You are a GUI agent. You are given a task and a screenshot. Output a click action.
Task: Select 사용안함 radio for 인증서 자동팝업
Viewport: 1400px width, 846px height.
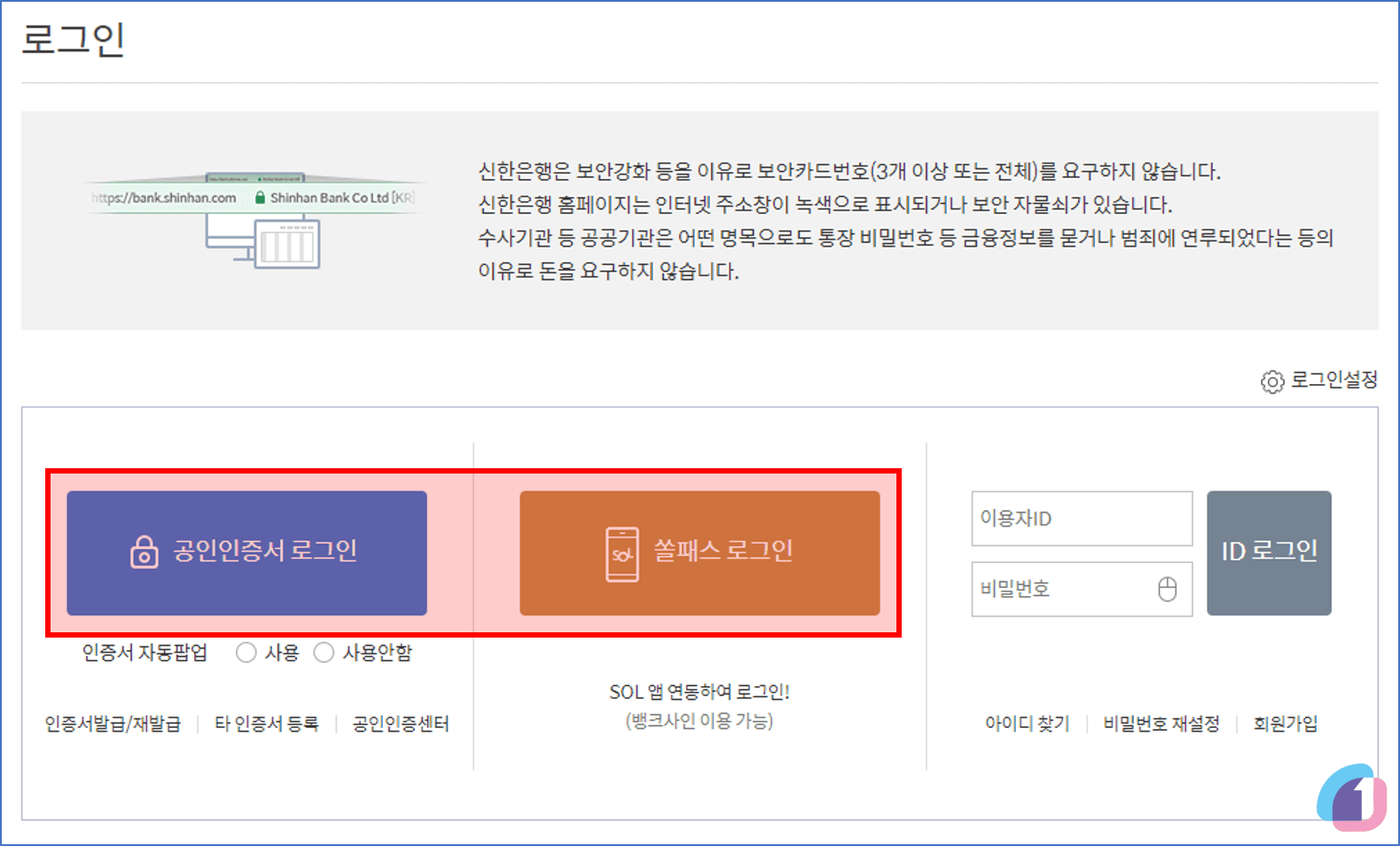tap(324, 653)
